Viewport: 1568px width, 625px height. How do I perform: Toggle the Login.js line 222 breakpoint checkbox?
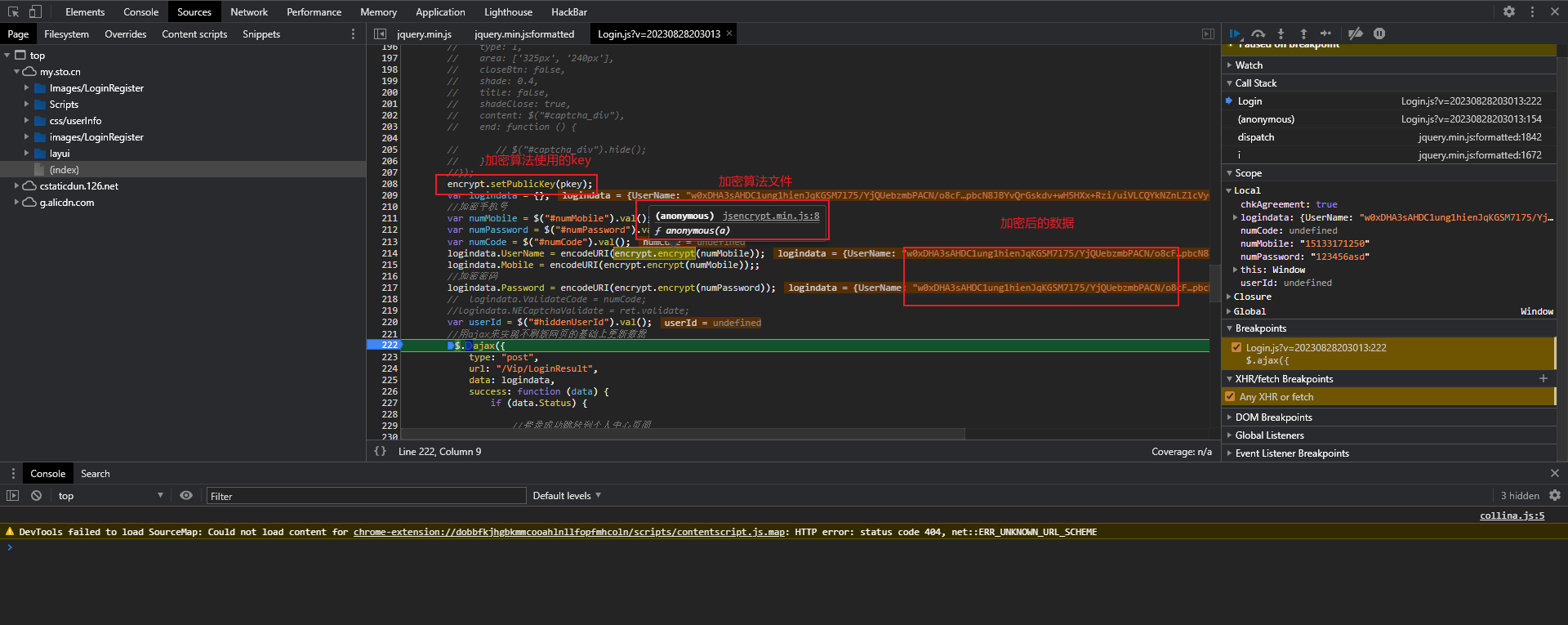tap(1236, 347)
